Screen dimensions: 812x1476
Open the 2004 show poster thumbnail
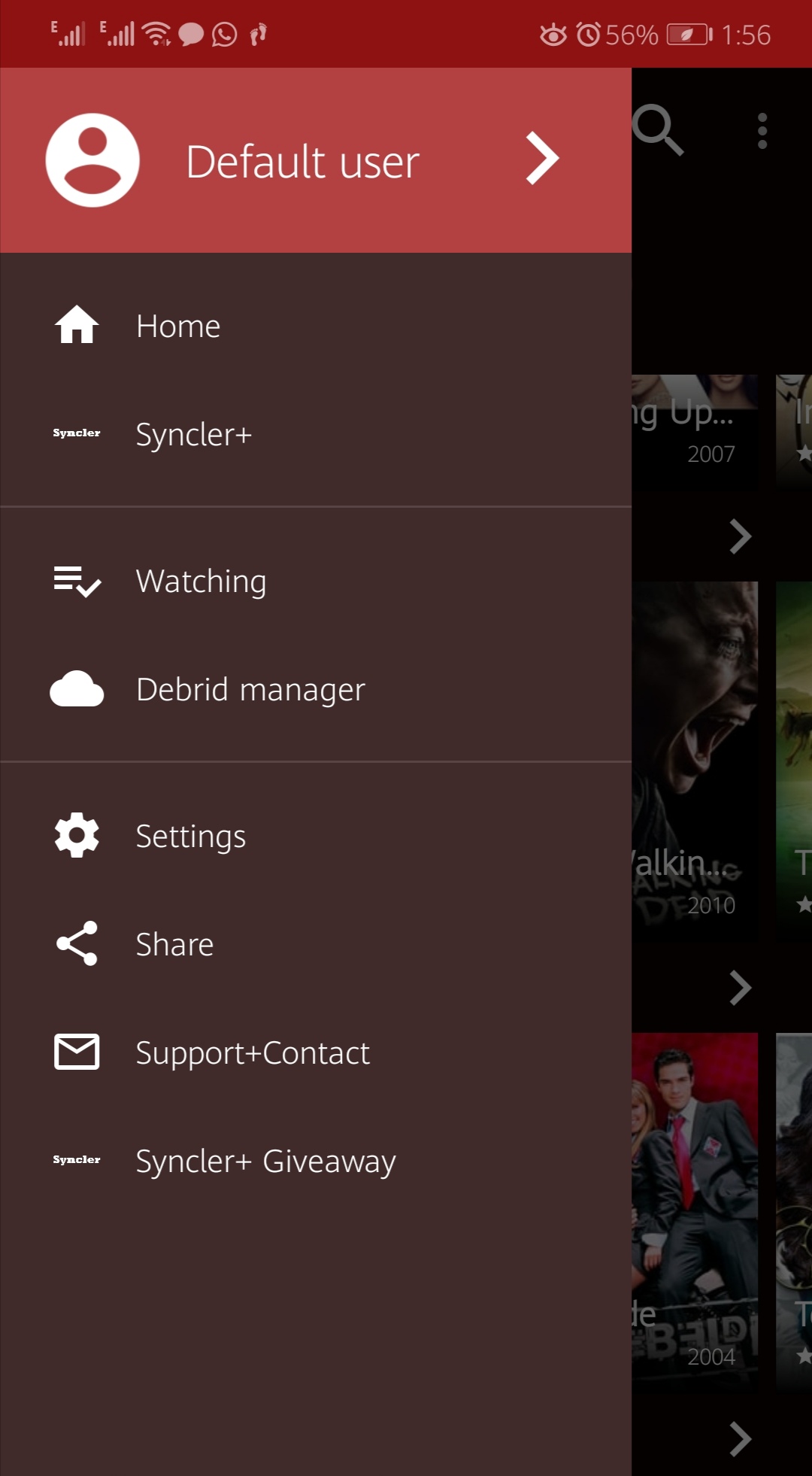(x=695, y=1204)
